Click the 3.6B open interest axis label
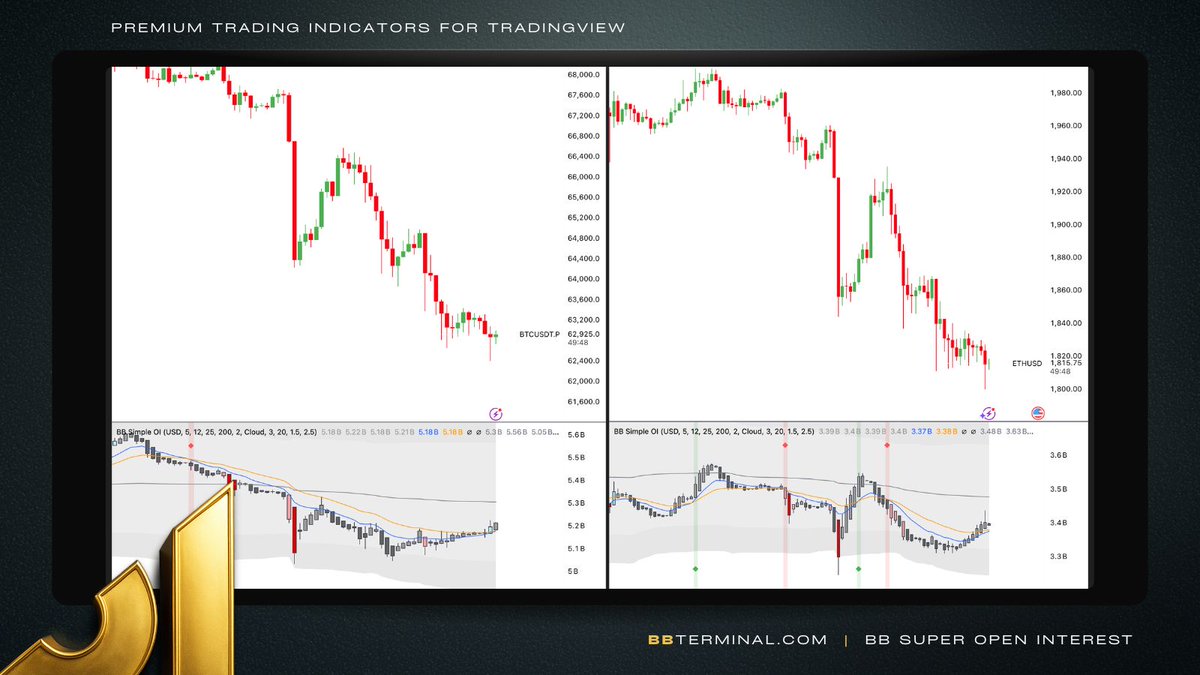 [x=1058, y=455]
